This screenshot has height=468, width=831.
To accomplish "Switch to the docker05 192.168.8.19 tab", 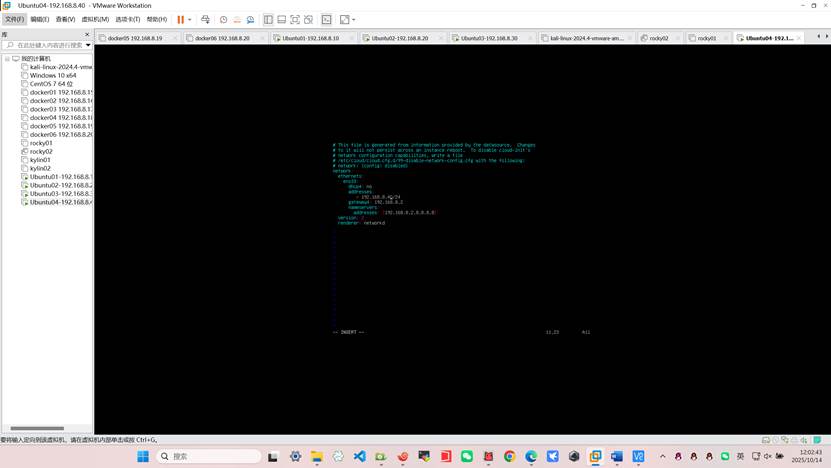I will coord(135,38).
